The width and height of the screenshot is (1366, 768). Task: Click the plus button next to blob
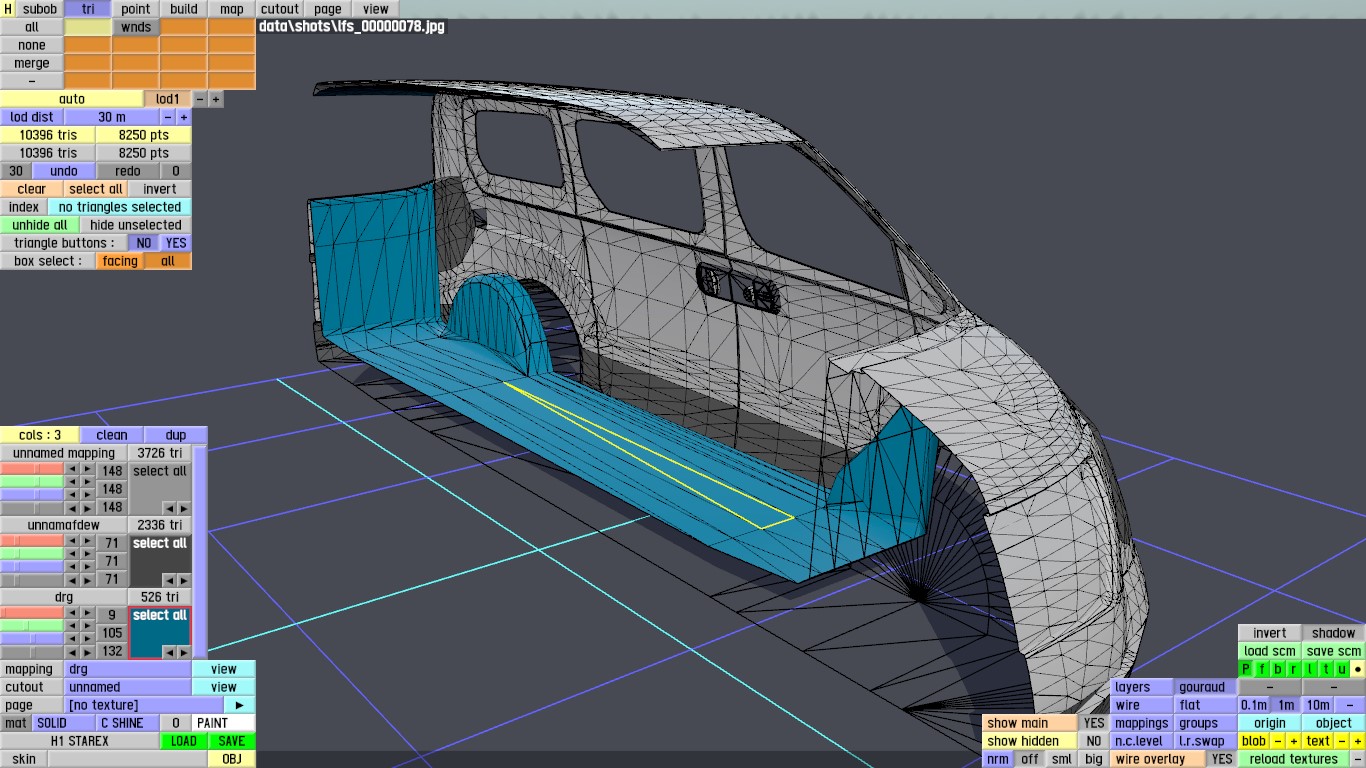1293,741
